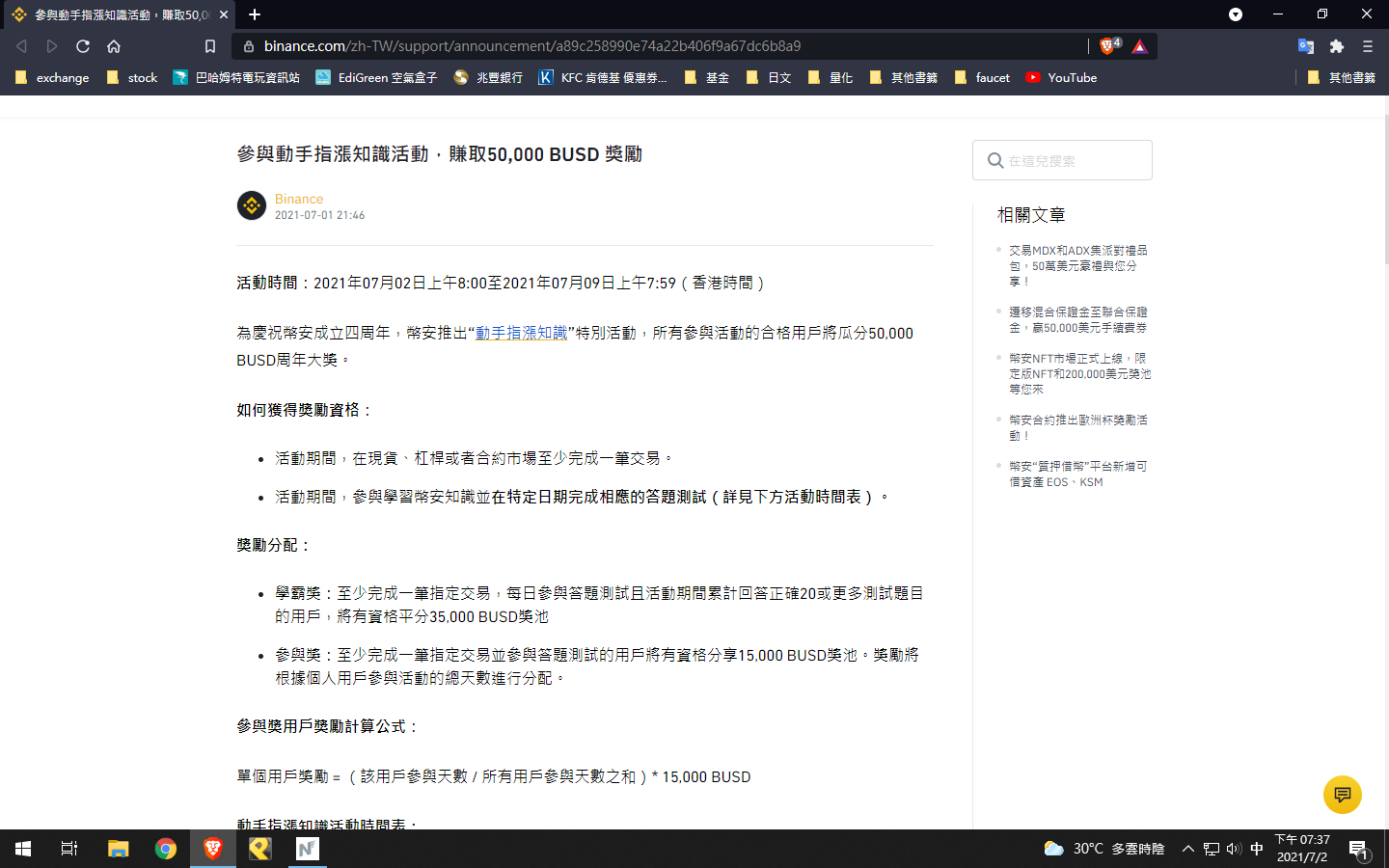Open the Notion taskbar icon
1389x868 pixels.
[308, 849]
